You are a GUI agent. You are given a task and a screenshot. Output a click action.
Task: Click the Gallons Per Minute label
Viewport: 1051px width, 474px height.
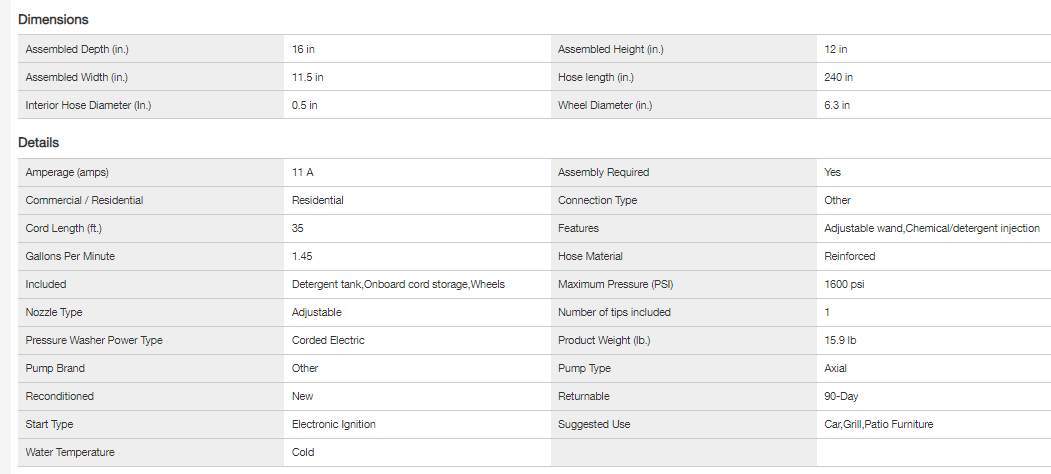(x=70, y=256)
